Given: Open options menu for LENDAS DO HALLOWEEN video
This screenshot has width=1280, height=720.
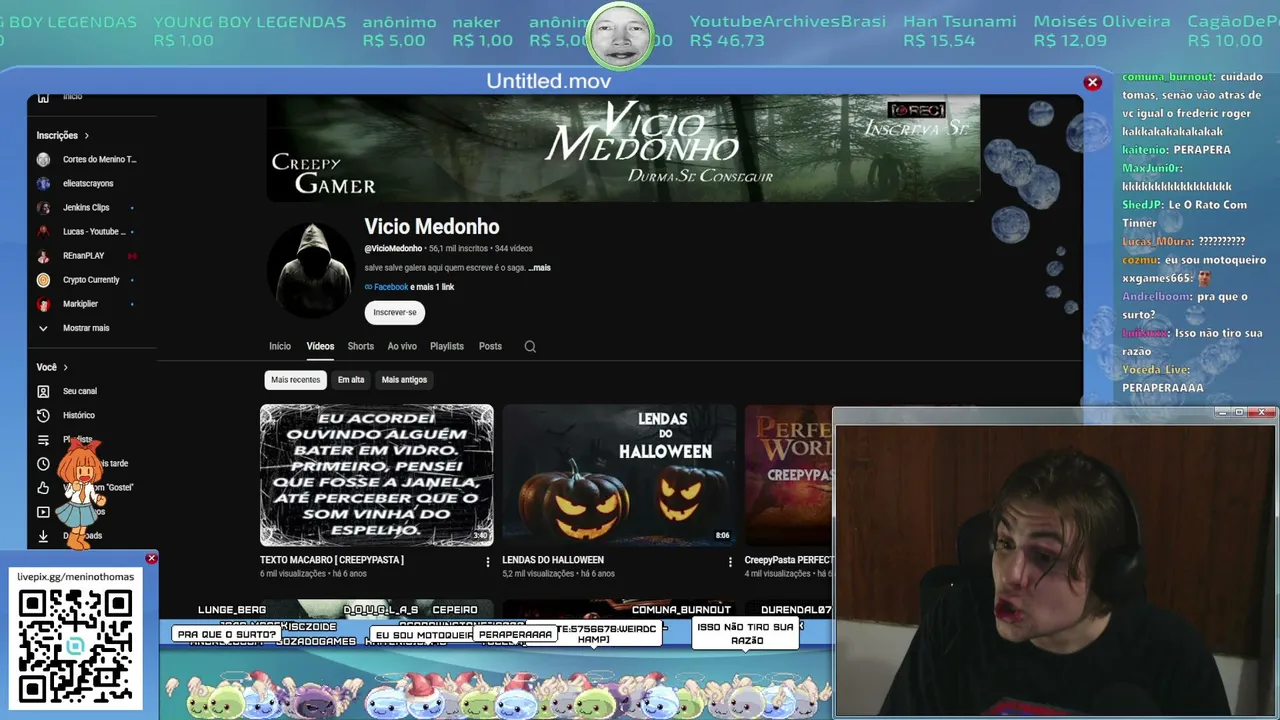Looking at the screenshot, I should click(730, 562).
